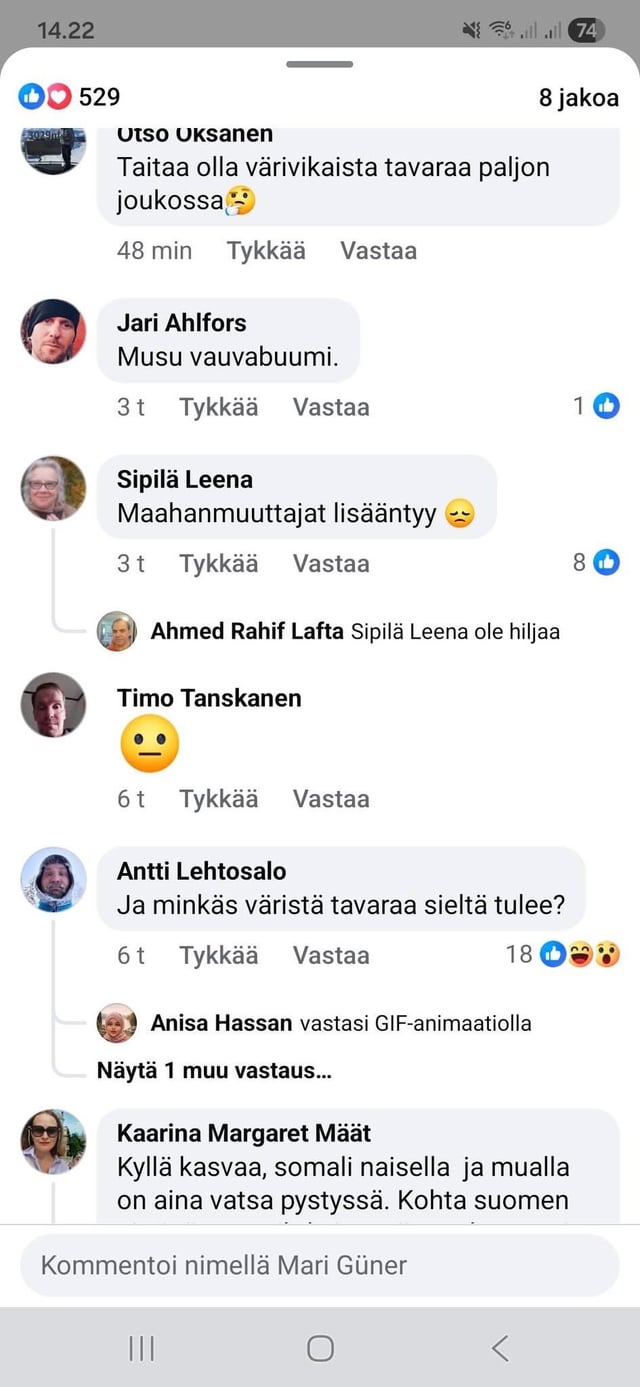The width and height of the screenshot is (640, 1387).
Task: Open the like reaction on Jari Ahlfors' comment
Action: pyautogui.click(x=606, y=406)
